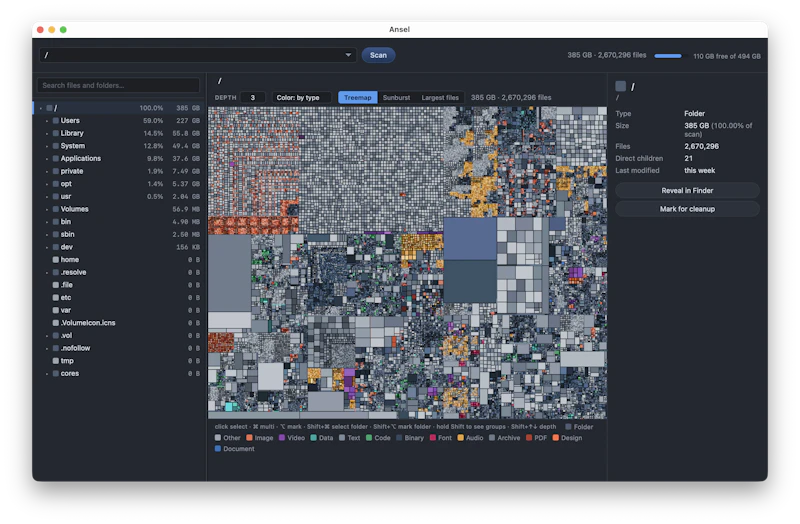Screen dimensions: 800x524
Task: Click the bin folder icon in tree
Action: pos(56,222)
